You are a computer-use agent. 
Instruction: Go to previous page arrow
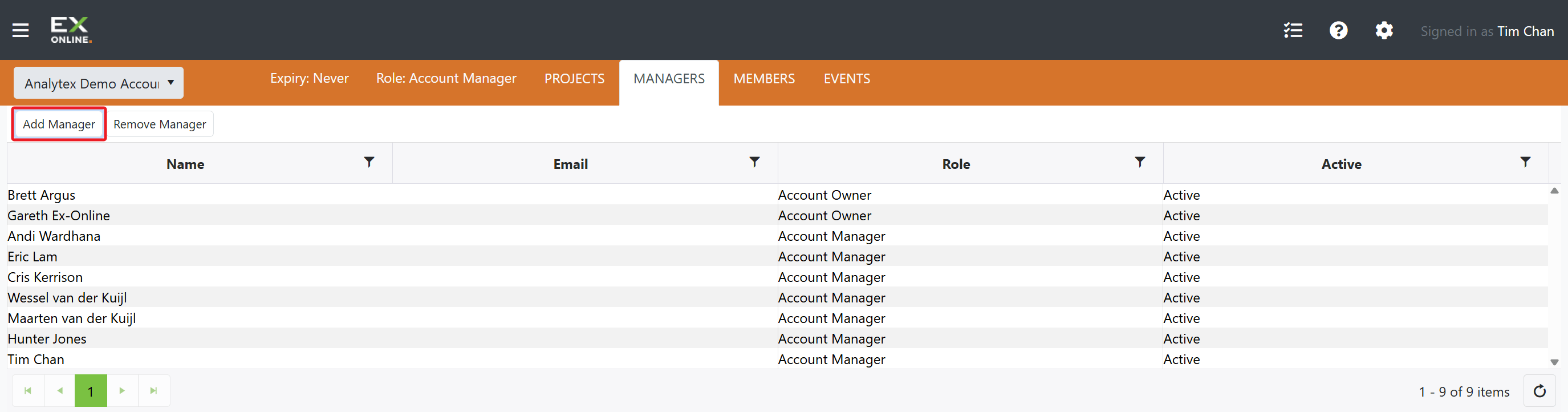60,391
